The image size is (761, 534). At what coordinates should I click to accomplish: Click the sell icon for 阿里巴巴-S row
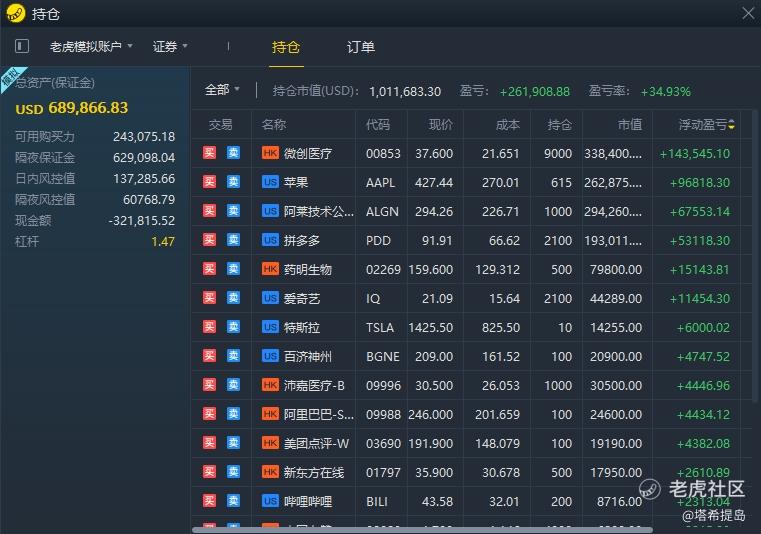pos(233,414)
